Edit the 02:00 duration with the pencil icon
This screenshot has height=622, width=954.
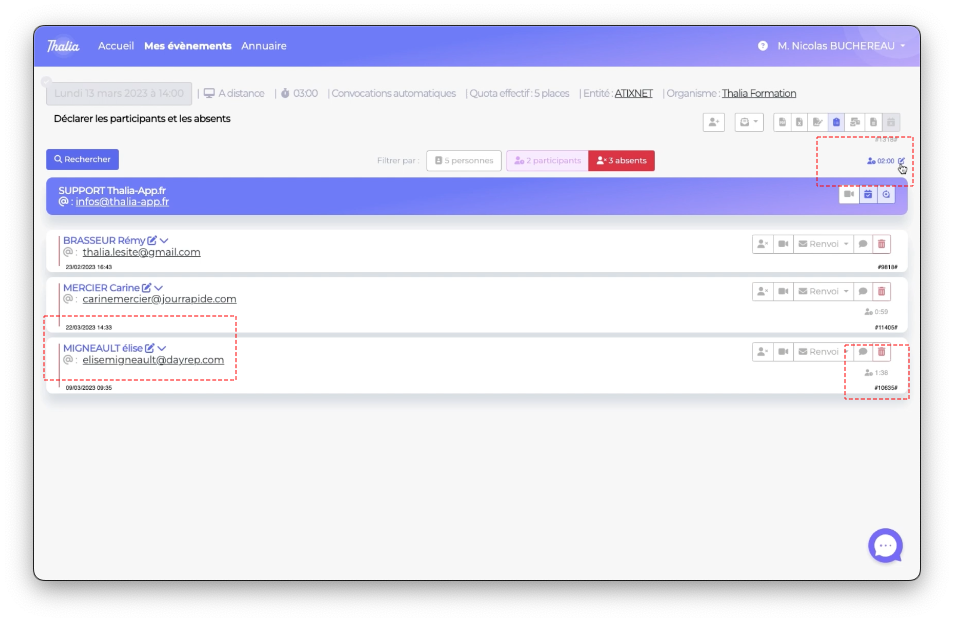click(x=901, y=160)
